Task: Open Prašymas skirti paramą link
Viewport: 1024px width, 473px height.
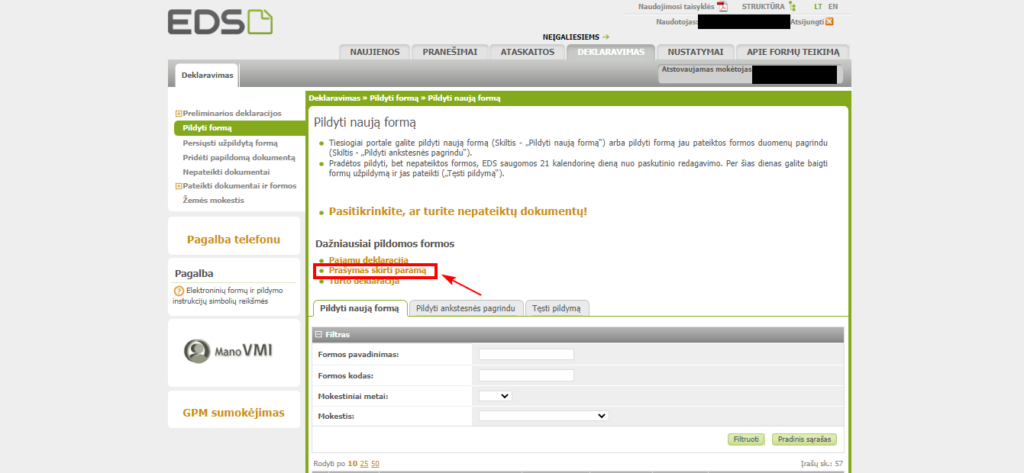Action: (377, 270)
